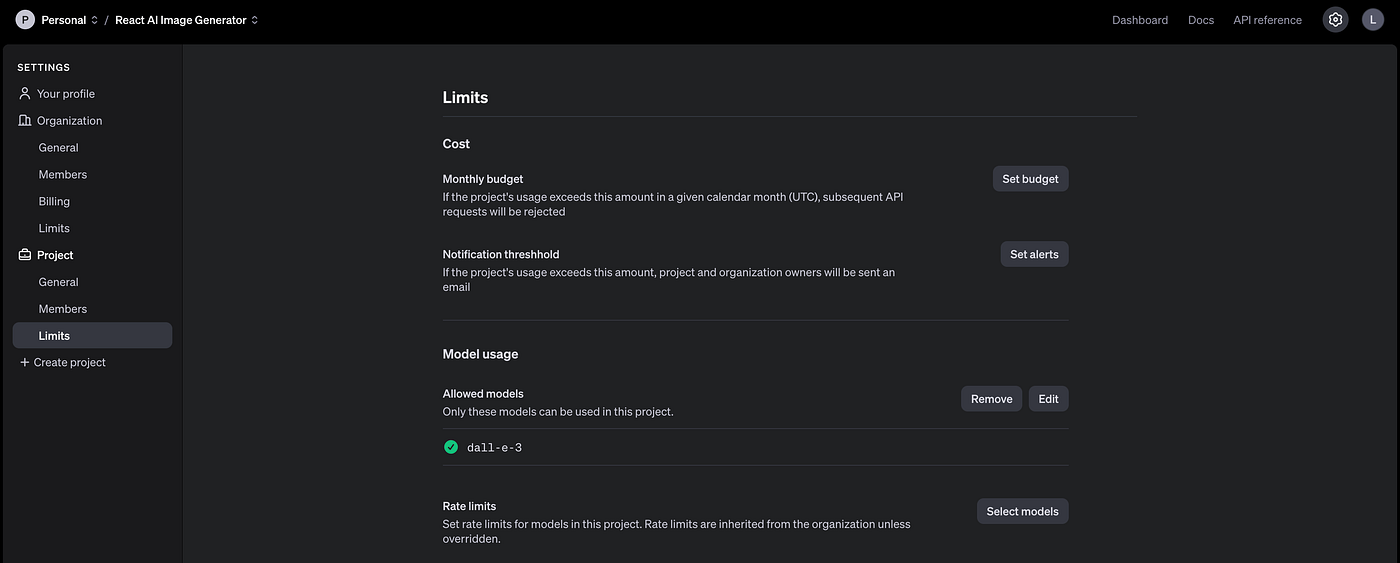Open Organization Billing settings
This screenshot has width=1400, height=563.
[x=54, y=201]
